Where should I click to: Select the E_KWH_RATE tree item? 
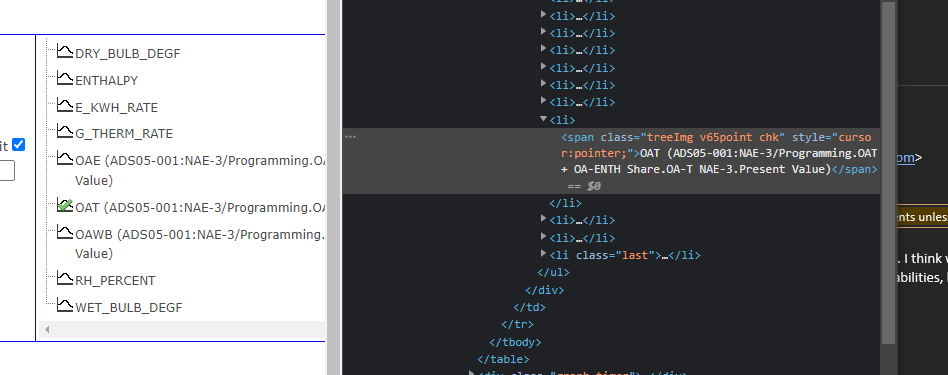116,108
